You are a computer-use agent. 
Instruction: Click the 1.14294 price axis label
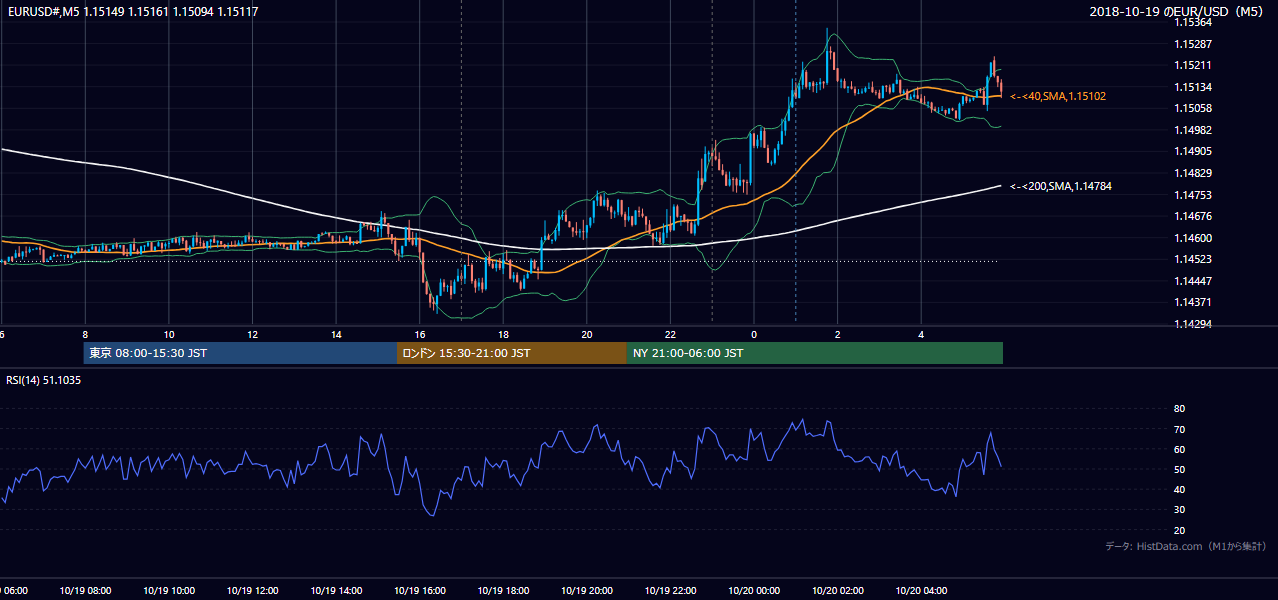[1192, 325]
